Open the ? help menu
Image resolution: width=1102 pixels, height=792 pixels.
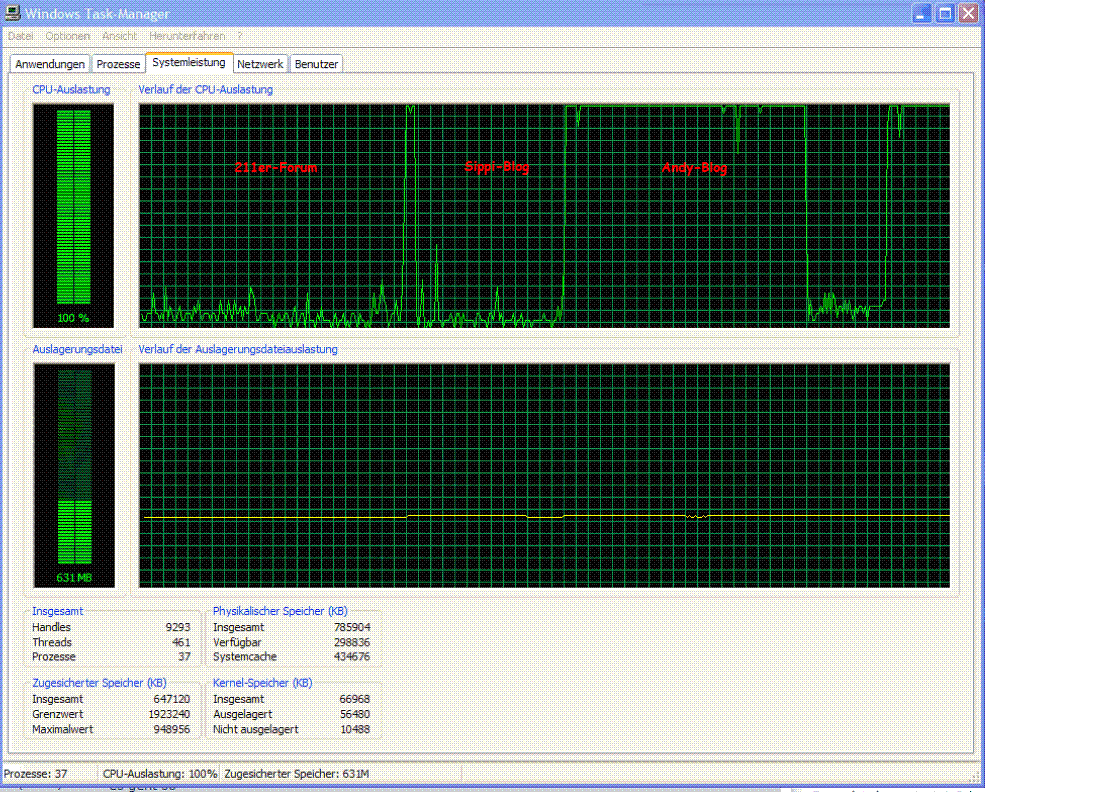(237, 35)
